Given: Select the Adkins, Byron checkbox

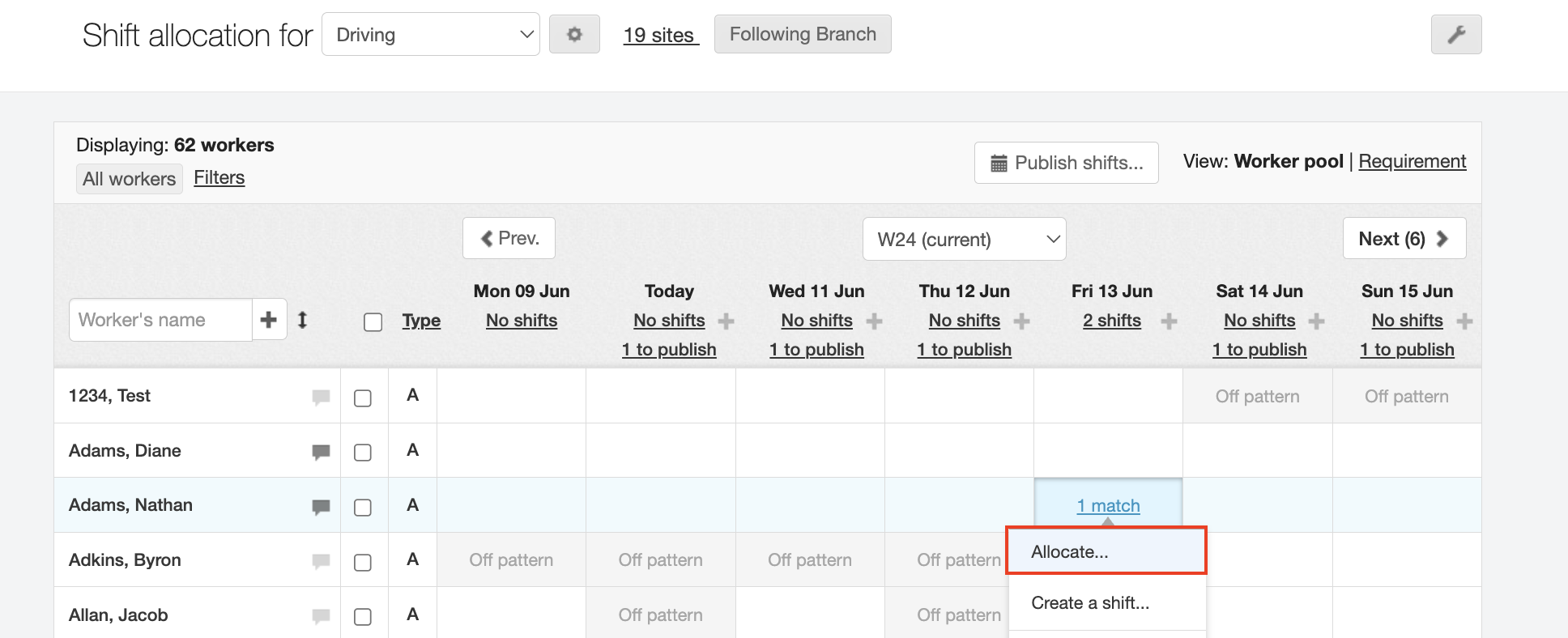Looking at the screenshot, I should 363,562.
